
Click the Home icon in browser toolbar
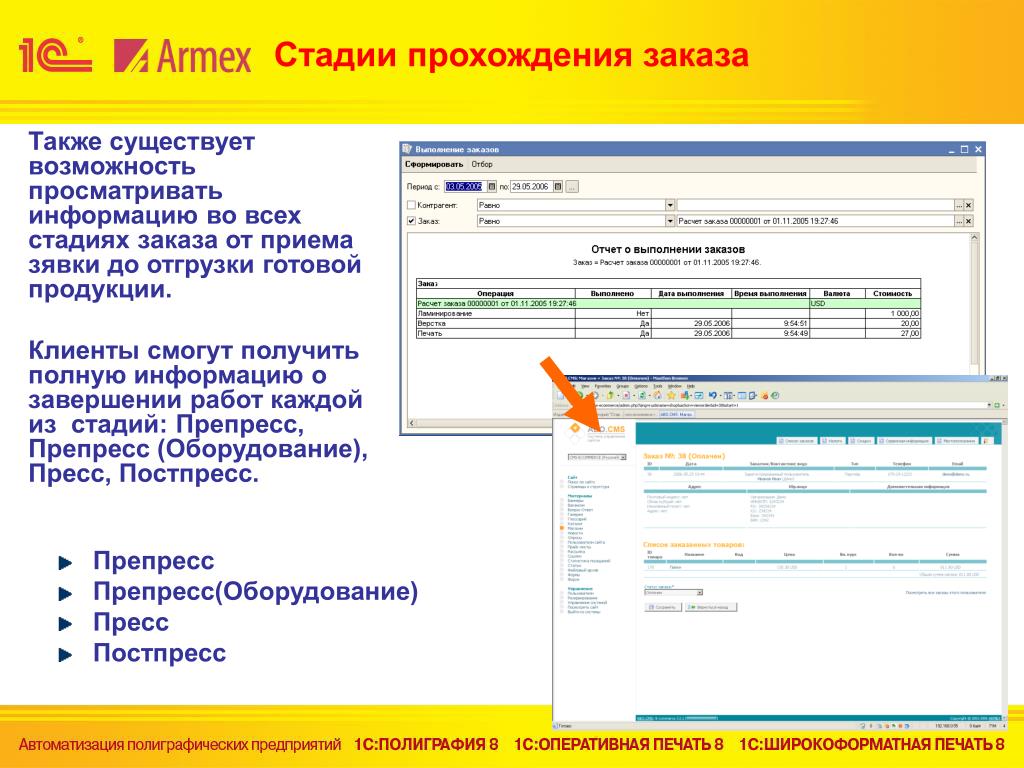pyautogui.click(x=657, y=396)
